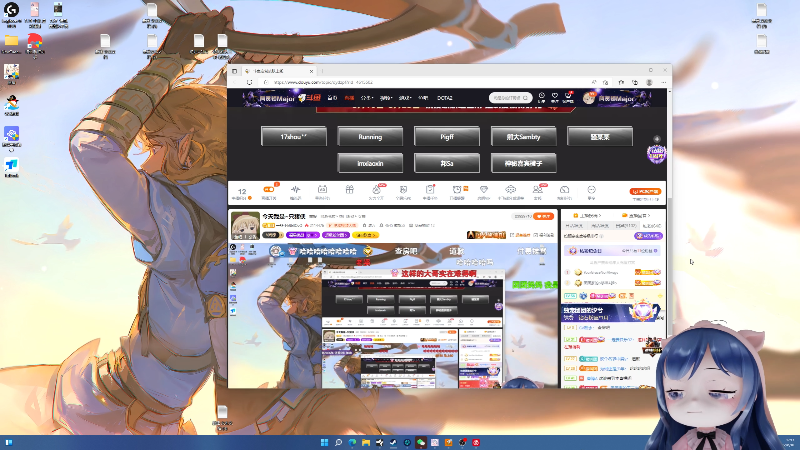Click the browser address bar
Screen dimensions: 800x450
(423, 82)
